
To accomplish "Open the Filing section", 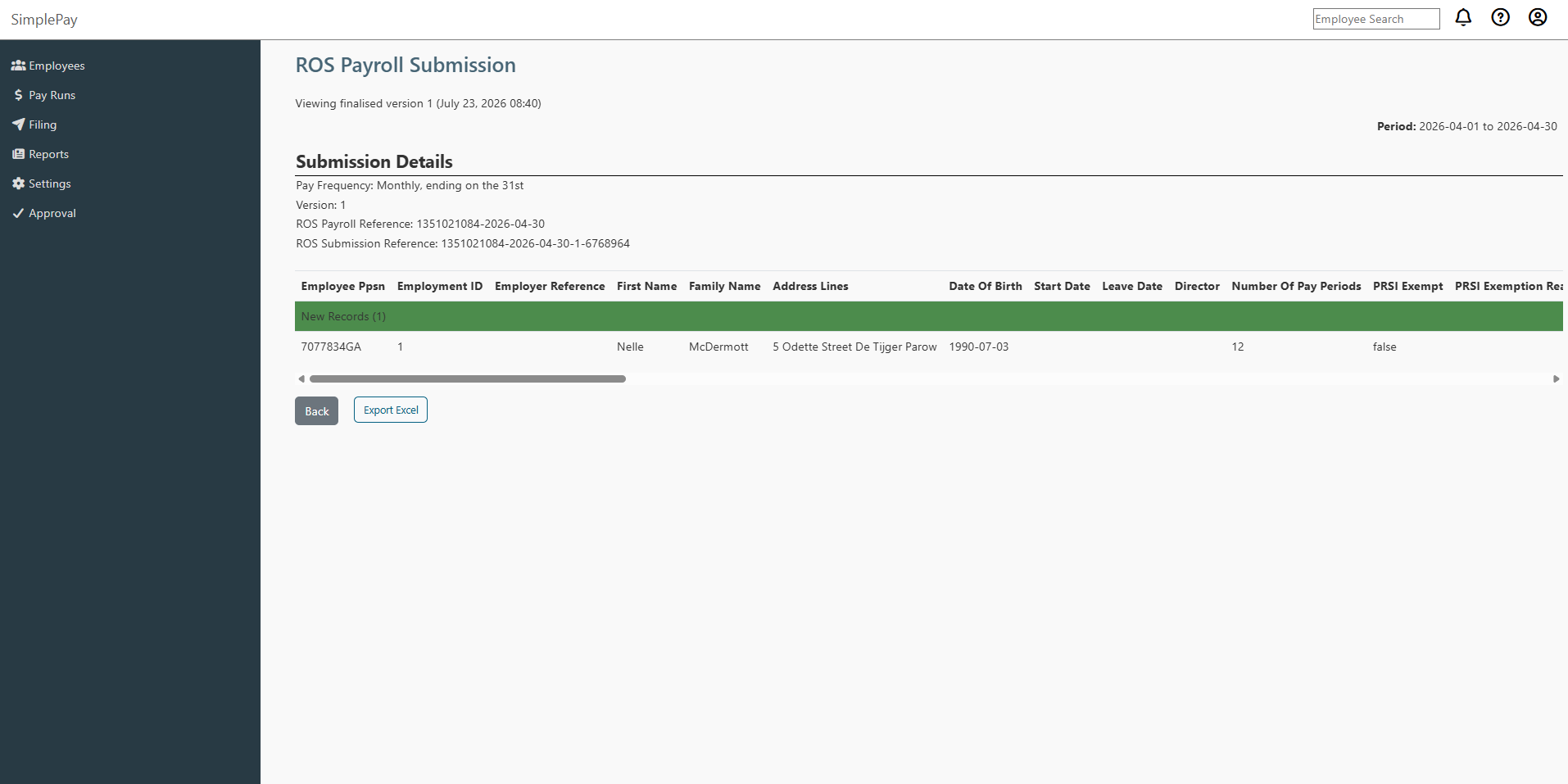I will tap(43, 125).
